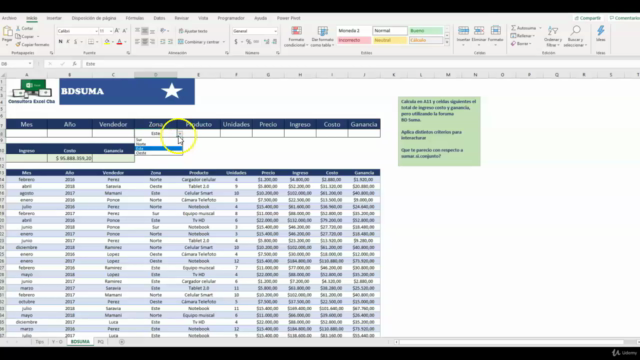Open the Calibri font name dropdown

pyautogui.click(x=96, y=31)
